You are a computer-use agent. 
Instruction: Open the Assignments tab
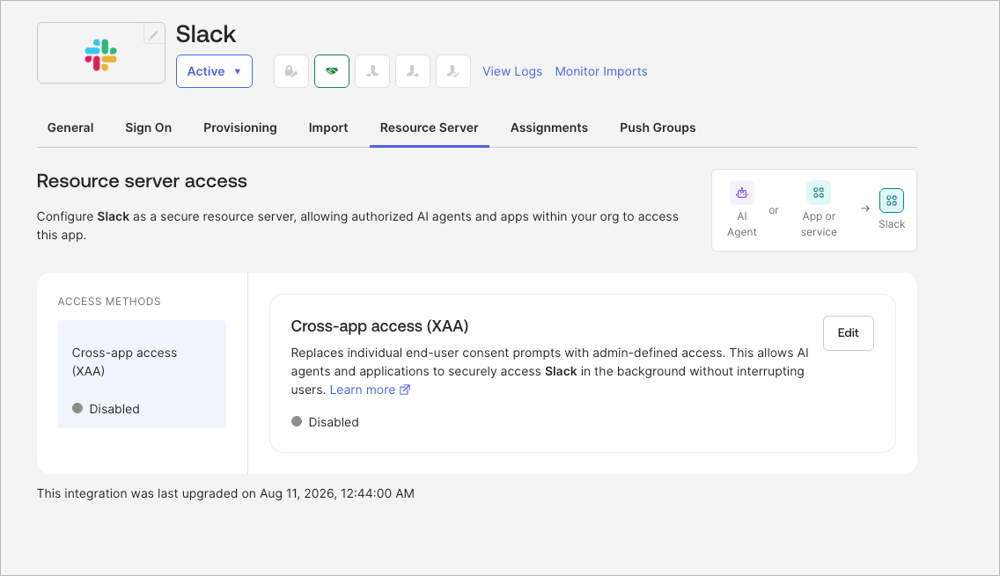(549, 128)
